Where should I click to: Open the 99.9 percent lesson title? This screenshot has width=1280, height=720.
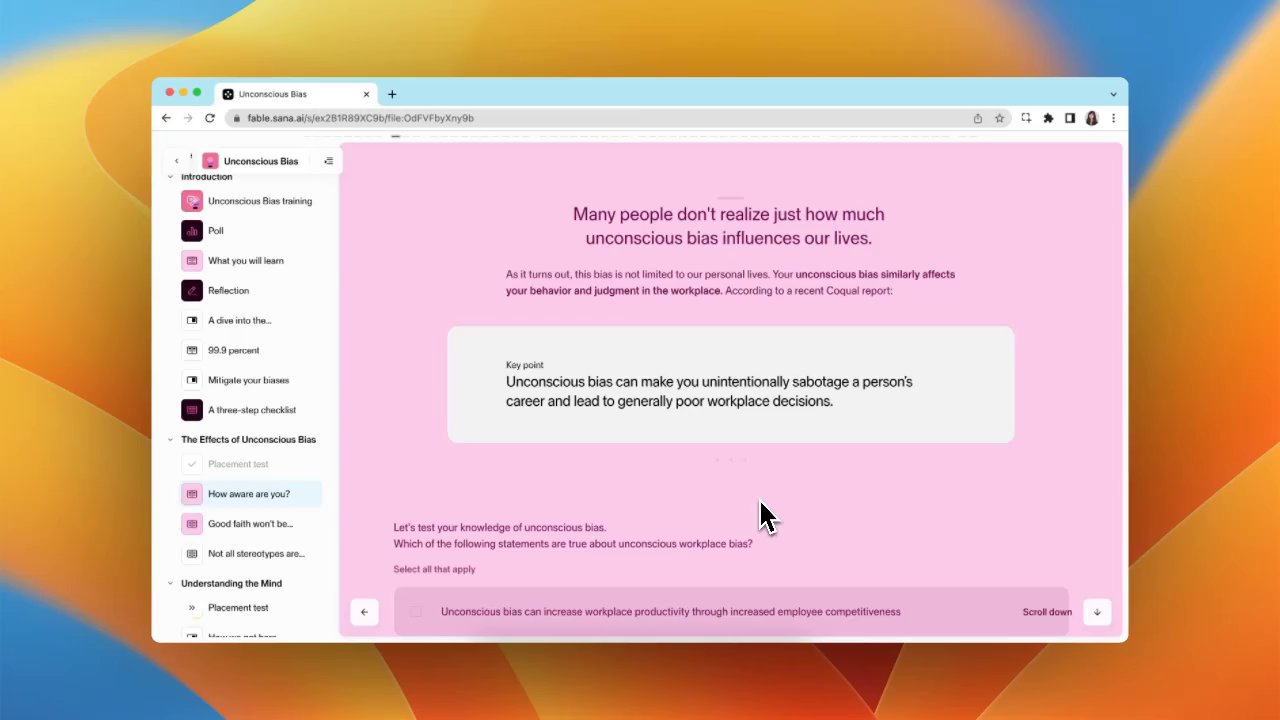coord(233,351)
